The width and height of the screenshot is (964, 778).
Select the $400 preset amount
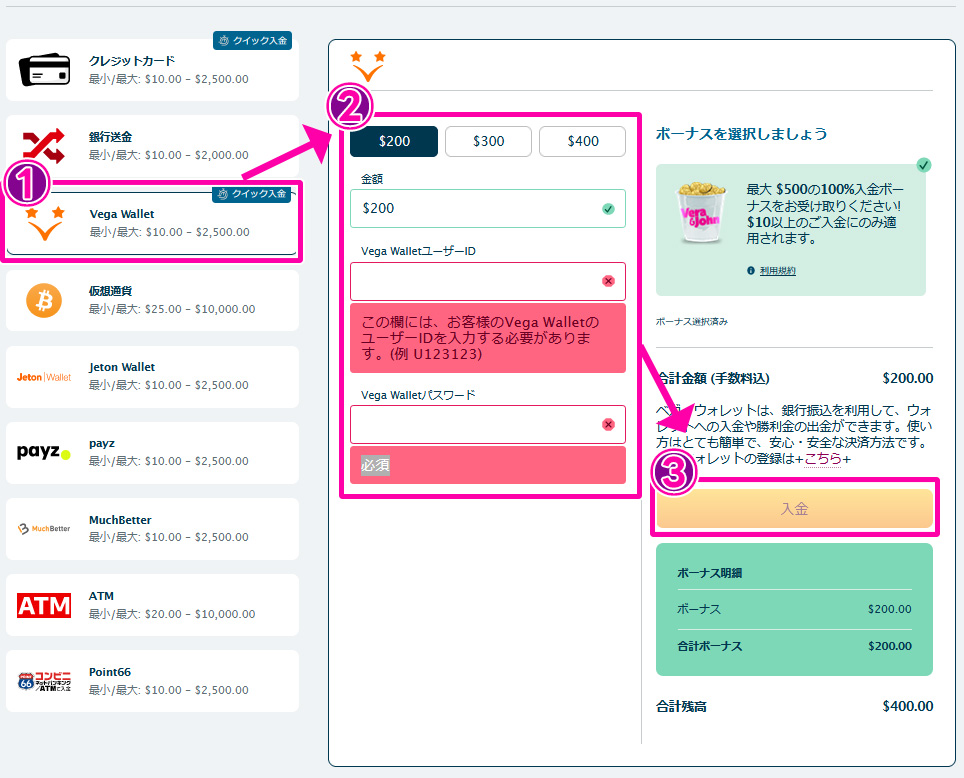(x=582, y=141)
